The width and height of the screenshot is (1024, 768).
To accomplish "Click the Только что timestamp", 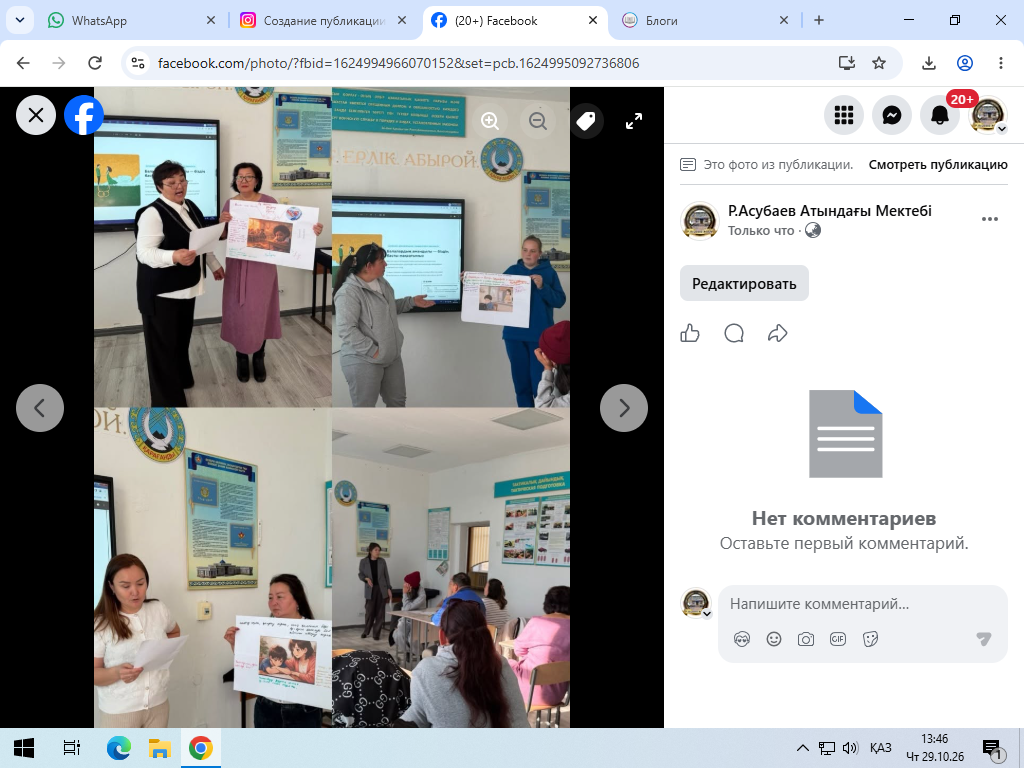I will (x=761, y=231).
